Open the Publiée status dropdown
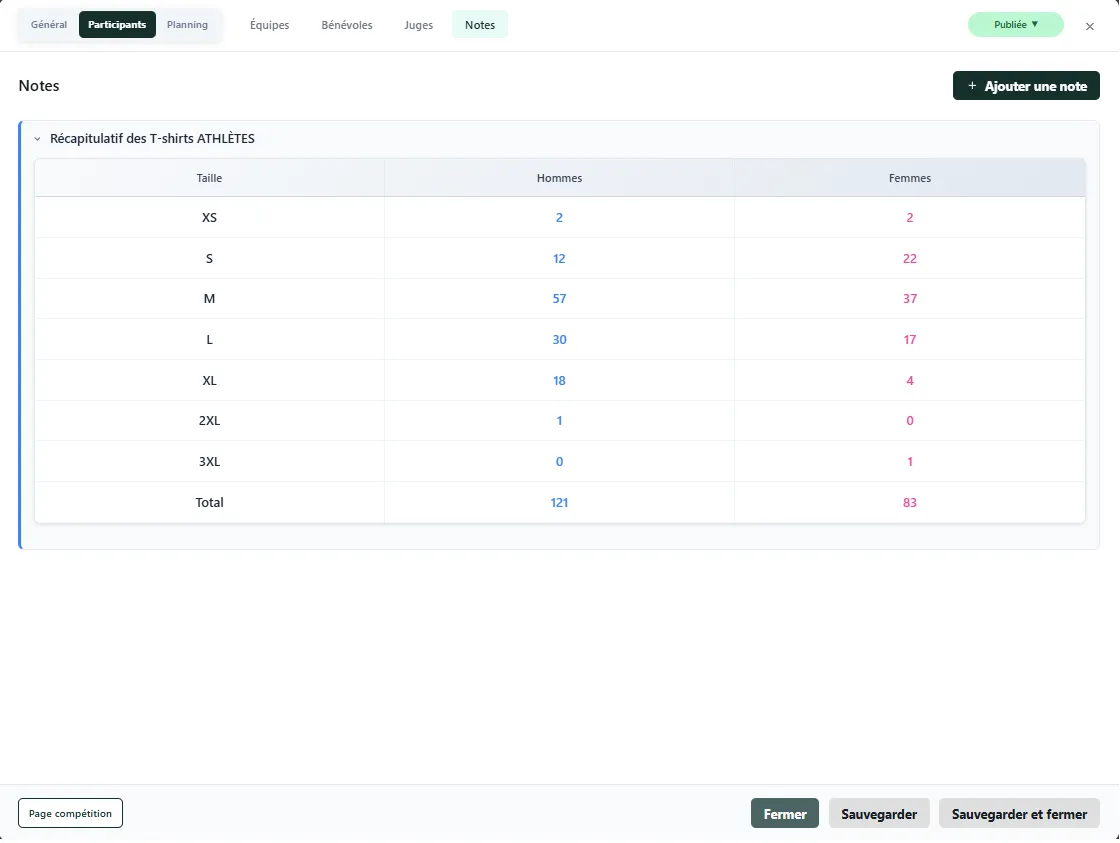 point(1015,25)
